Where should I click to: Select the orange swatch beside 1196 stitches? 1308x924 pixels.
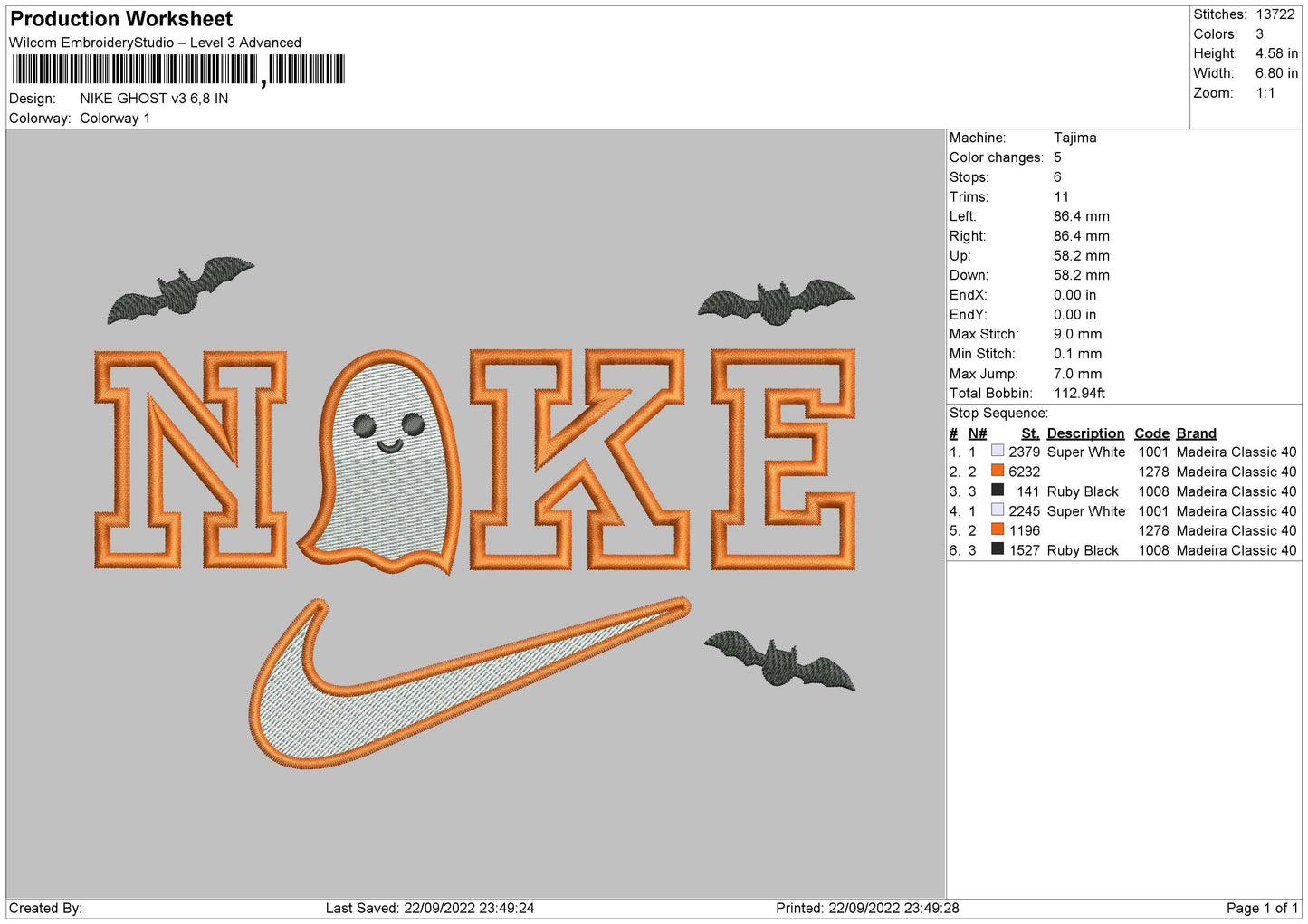pyautogui.click(x=997, y=529)
